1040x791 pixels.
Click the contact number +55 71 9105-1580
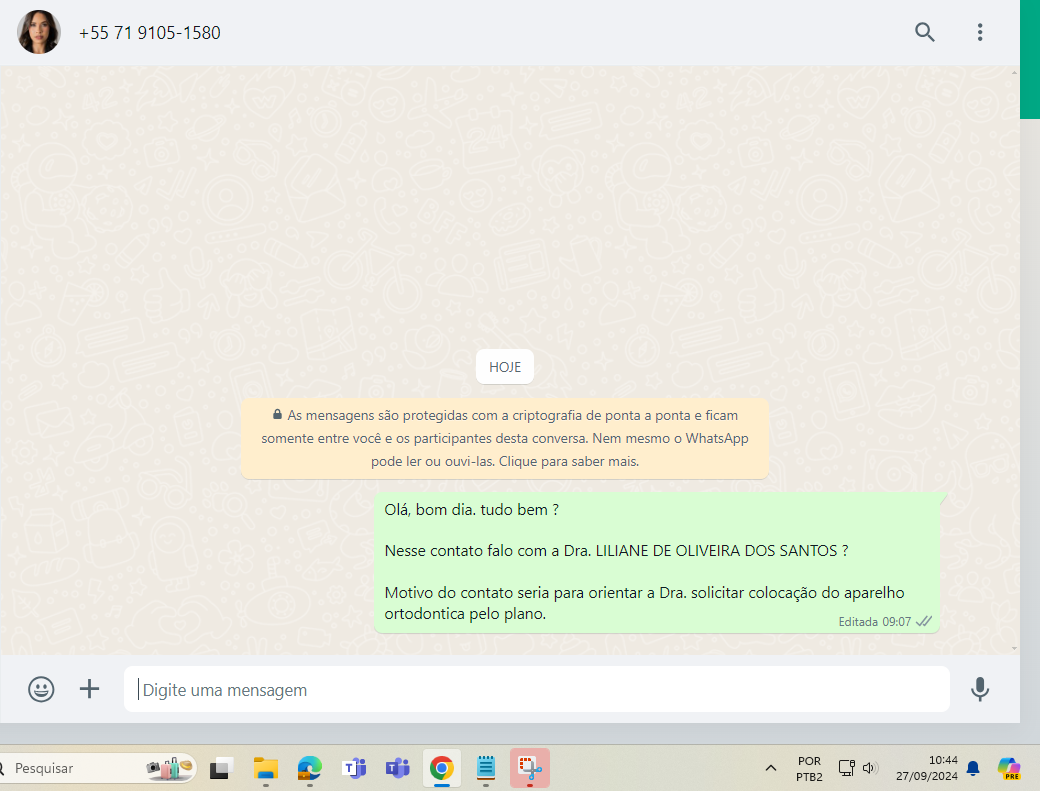[149, 32]
